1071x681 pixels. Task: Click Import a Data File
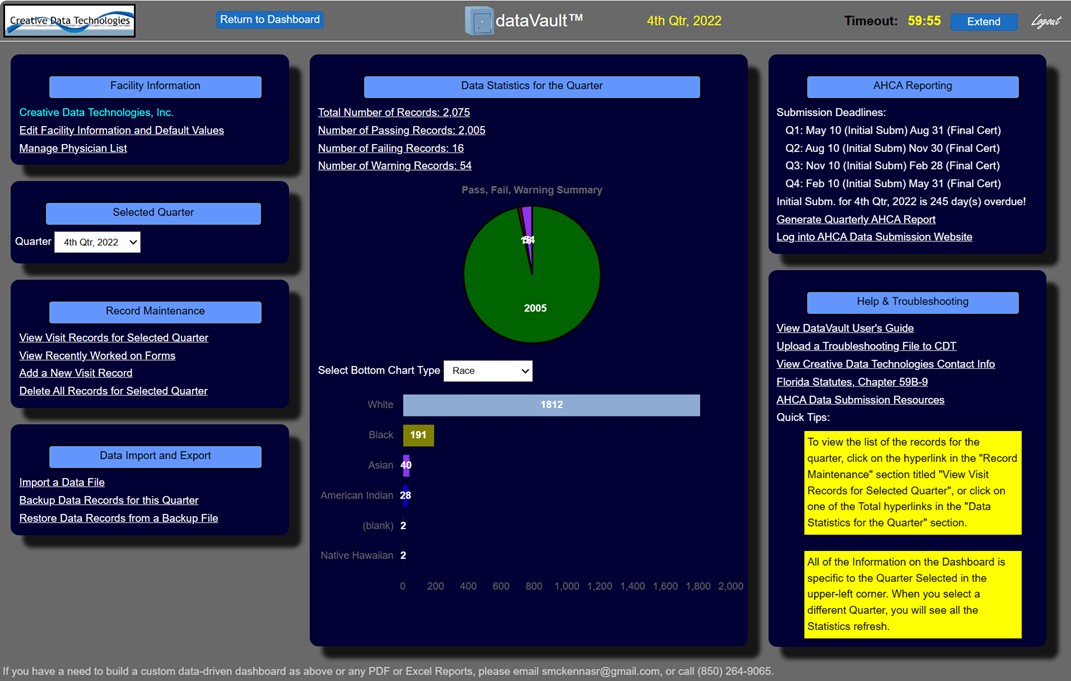tap(61, 482)
